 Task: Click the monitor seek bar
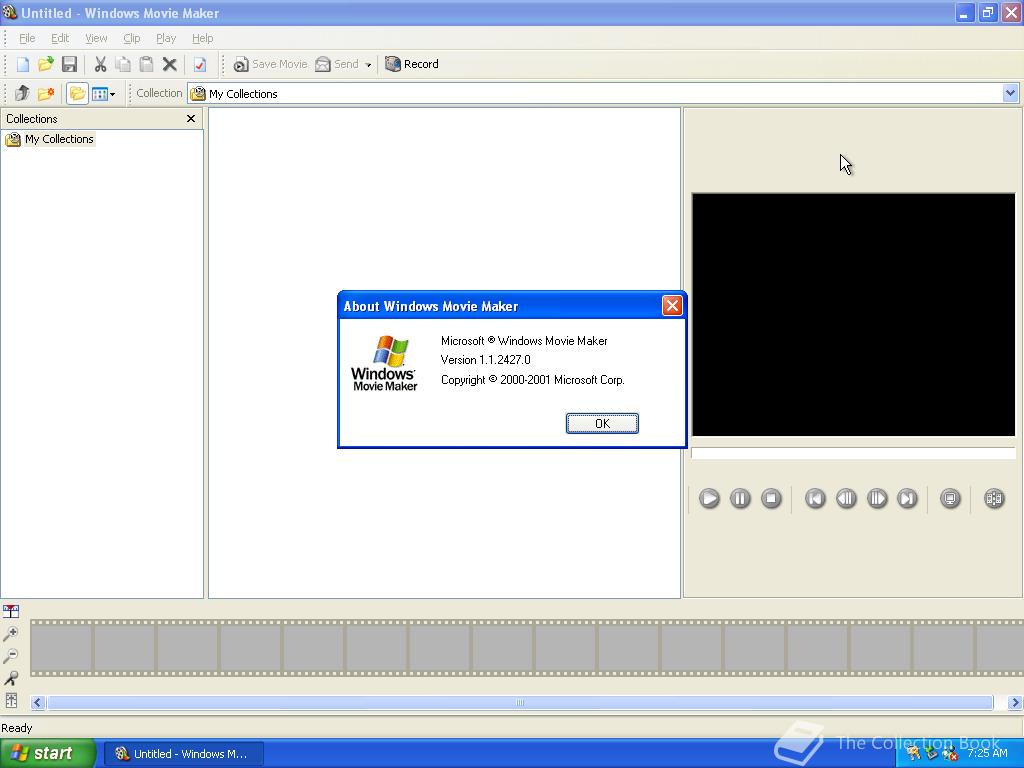point(853,453)
